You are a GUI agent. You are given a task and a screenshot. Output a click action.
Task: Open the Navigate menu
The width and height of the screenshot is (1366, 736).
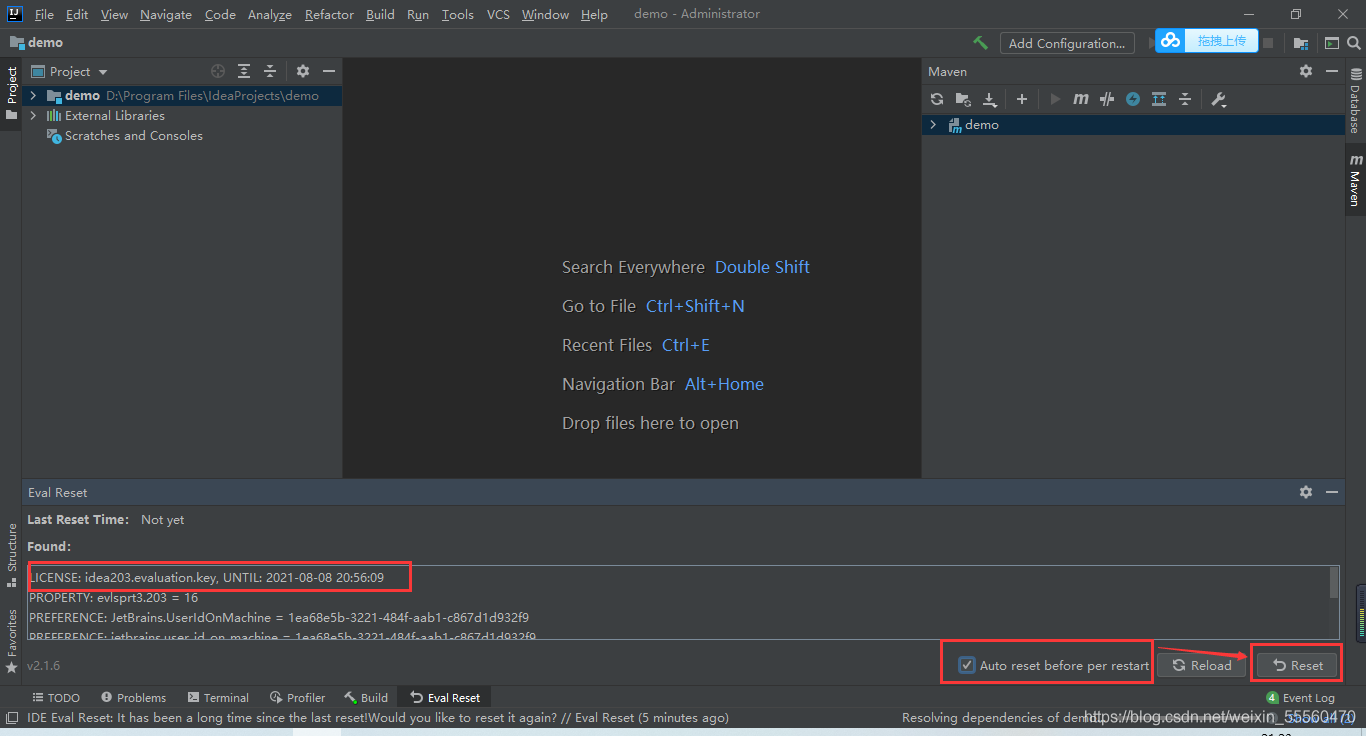tap(166, 14)
